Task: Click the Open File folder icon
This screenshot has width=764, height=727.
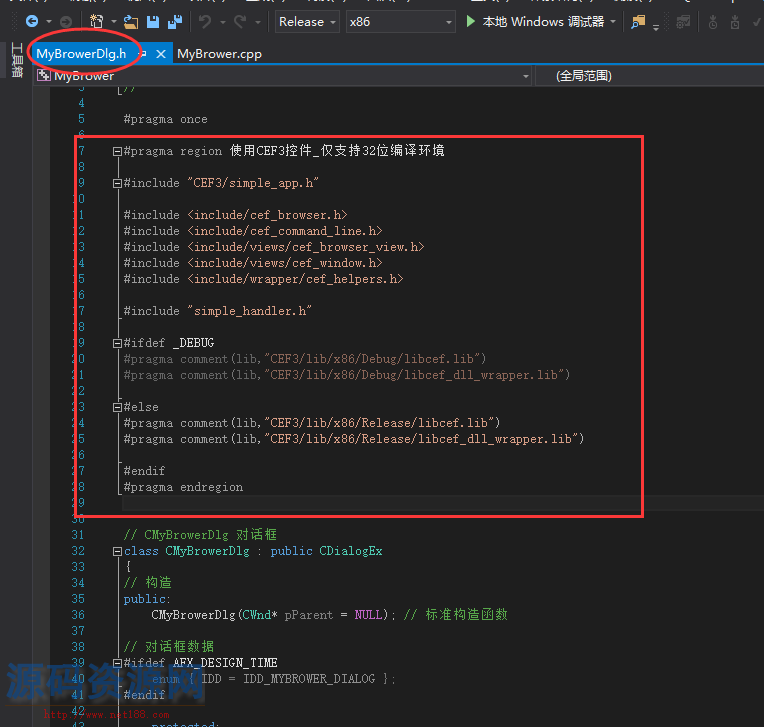Action: (131, 22)
